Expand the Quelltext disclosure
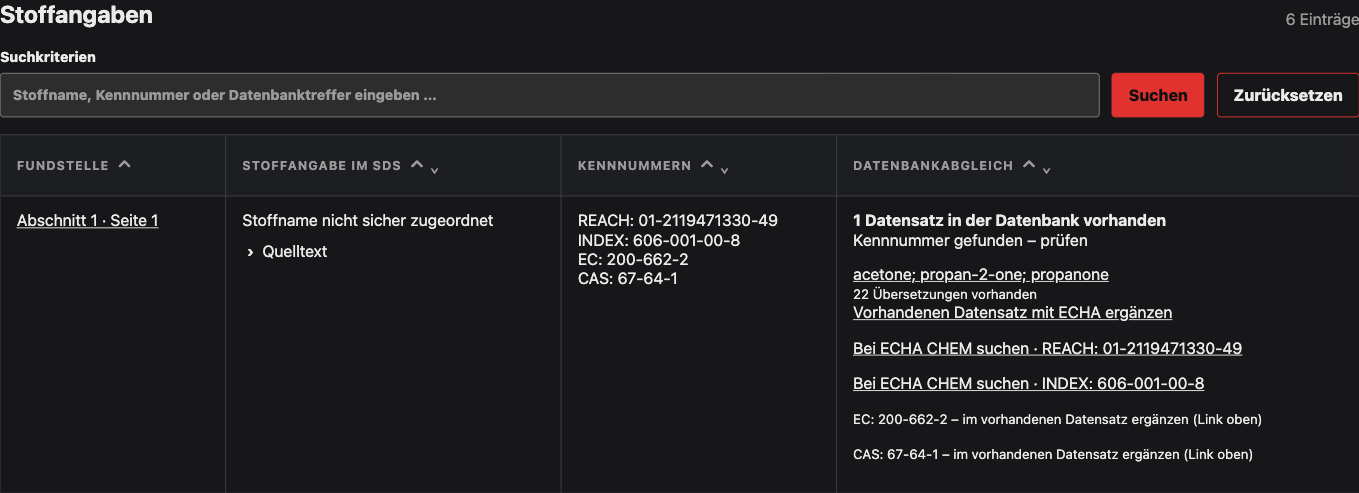 tap(287, 252)
